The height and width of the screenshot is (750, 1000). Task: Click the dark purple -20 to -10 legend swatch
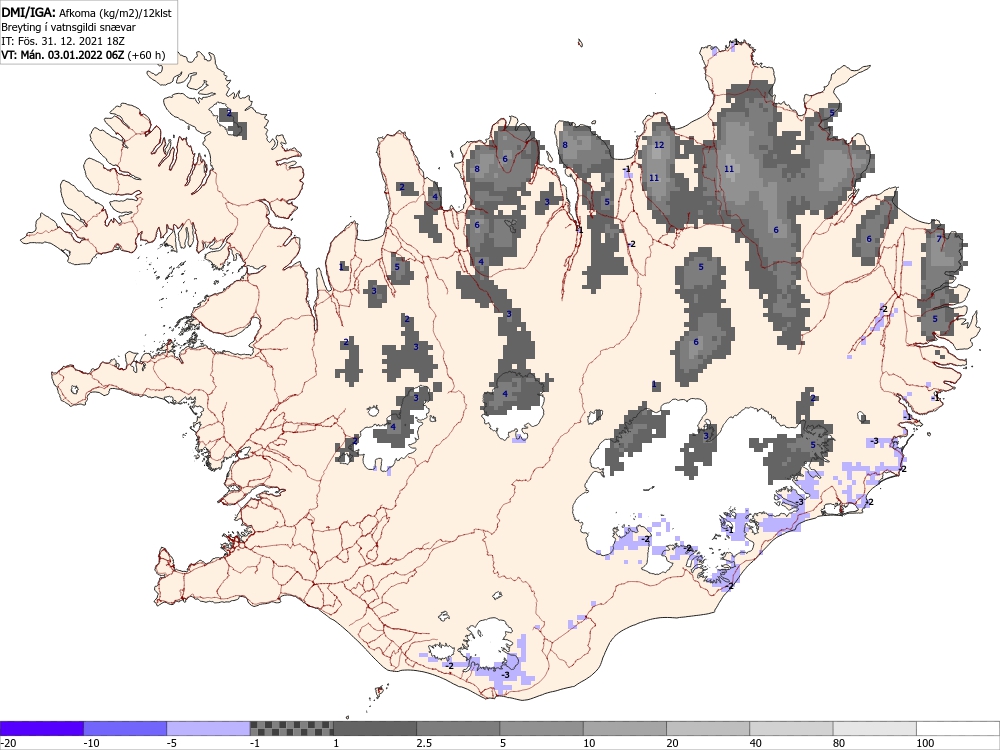pyautogui.click(x=41, y=728)
